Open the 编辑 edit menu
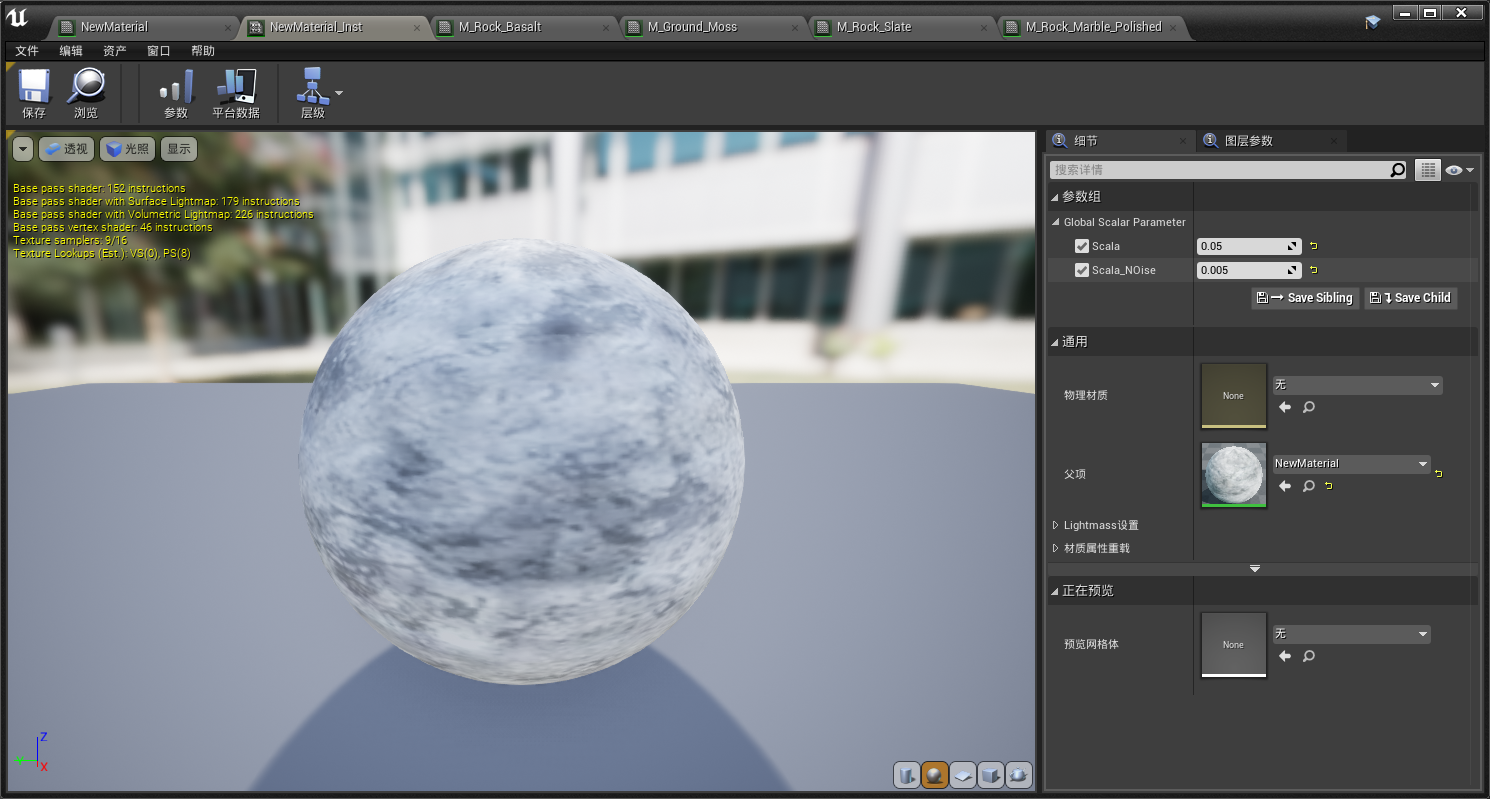 coord(71,51)
